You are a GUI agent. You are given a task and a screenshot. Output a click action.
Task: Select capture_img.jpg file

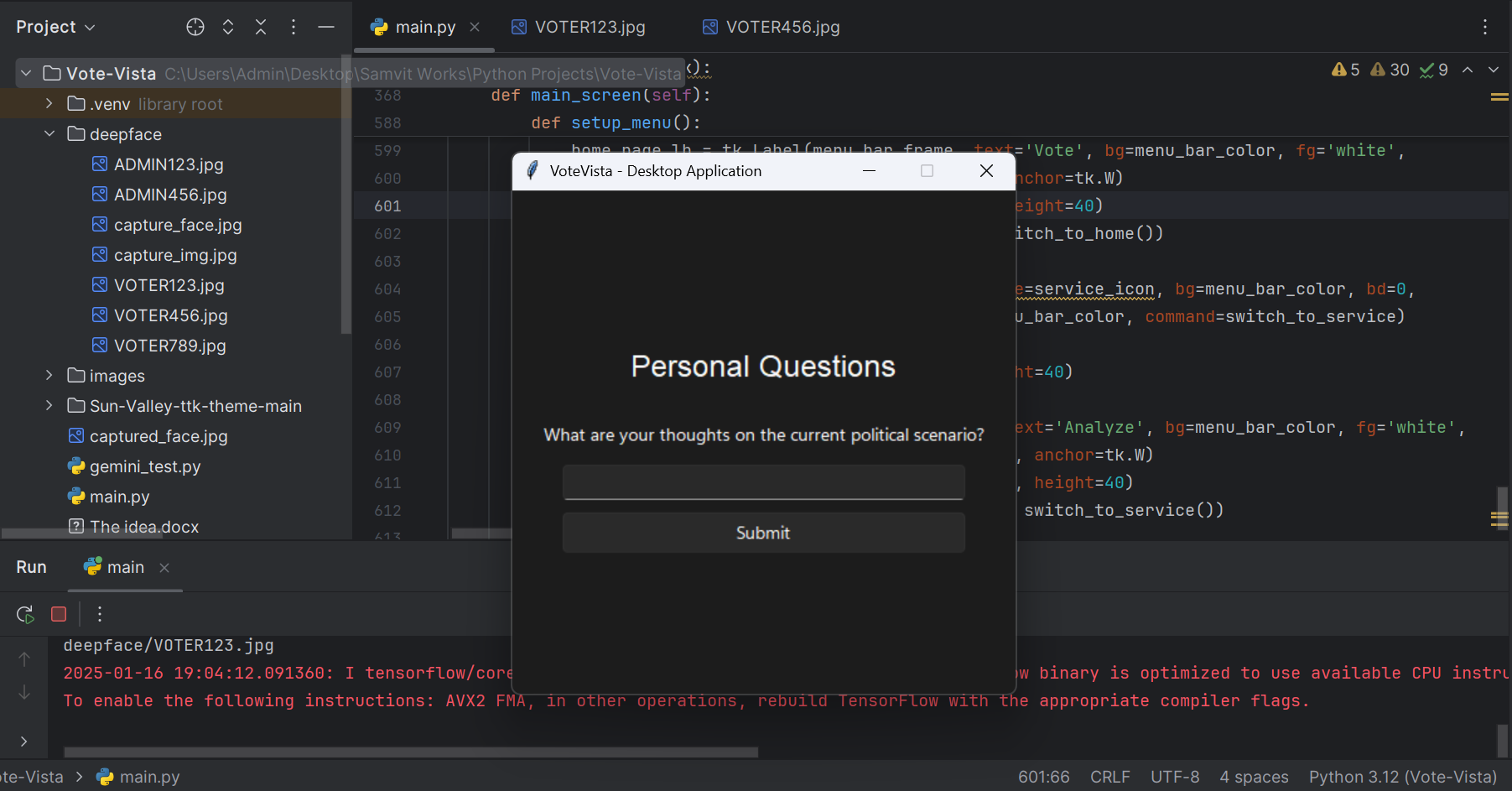(x=175, y=255)
